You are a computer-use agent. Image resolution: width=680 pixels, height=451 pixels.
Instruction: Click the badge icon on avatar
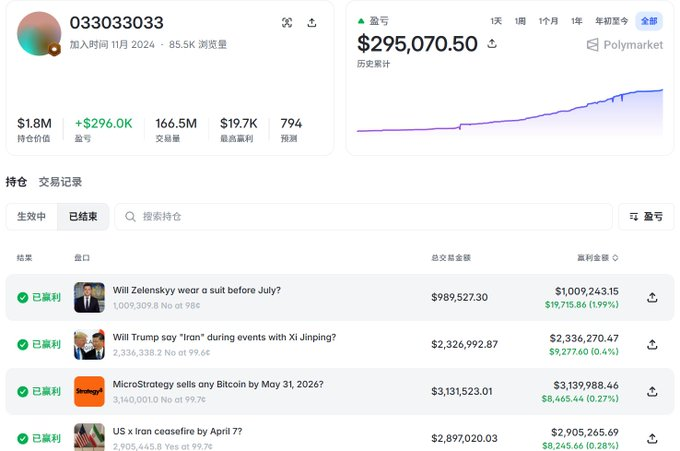(x=54, y=49)
